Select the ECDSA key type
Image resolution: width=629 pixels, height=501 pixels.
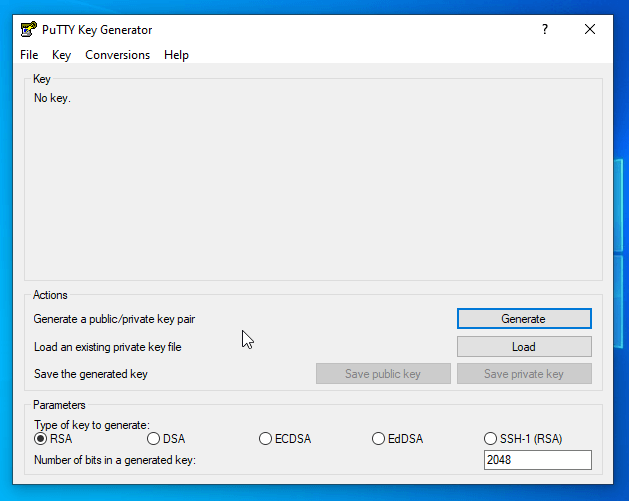coord(285,439)
